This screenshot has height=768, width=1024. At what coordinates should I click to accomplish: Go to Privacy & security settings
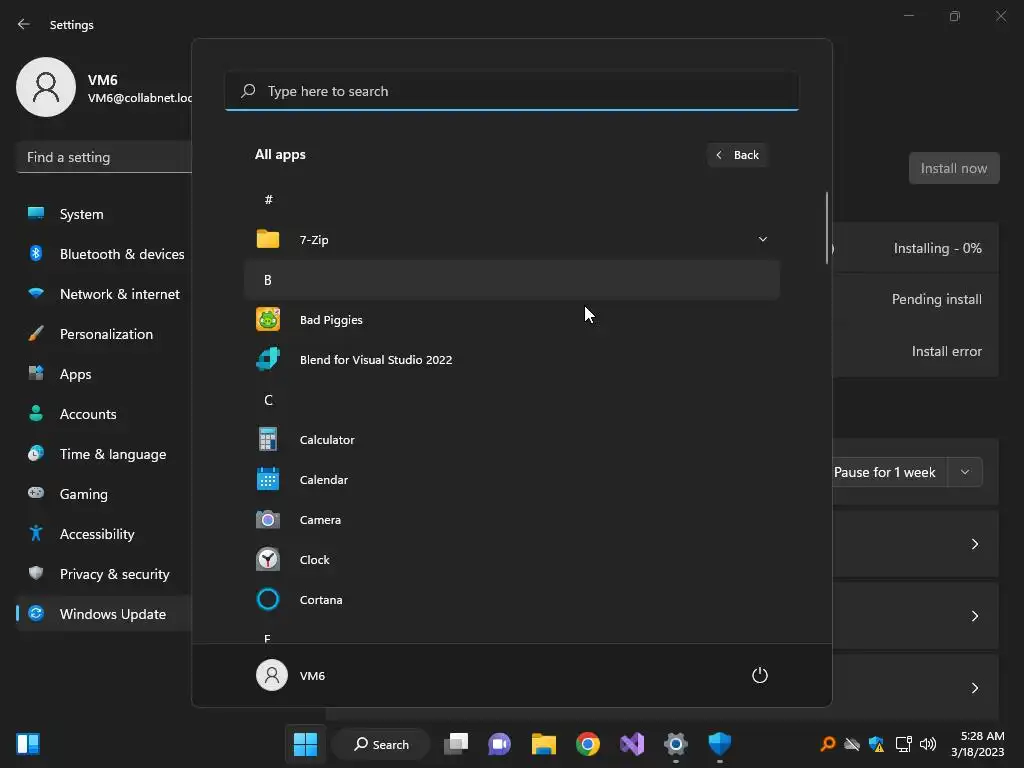click(104, 574)
